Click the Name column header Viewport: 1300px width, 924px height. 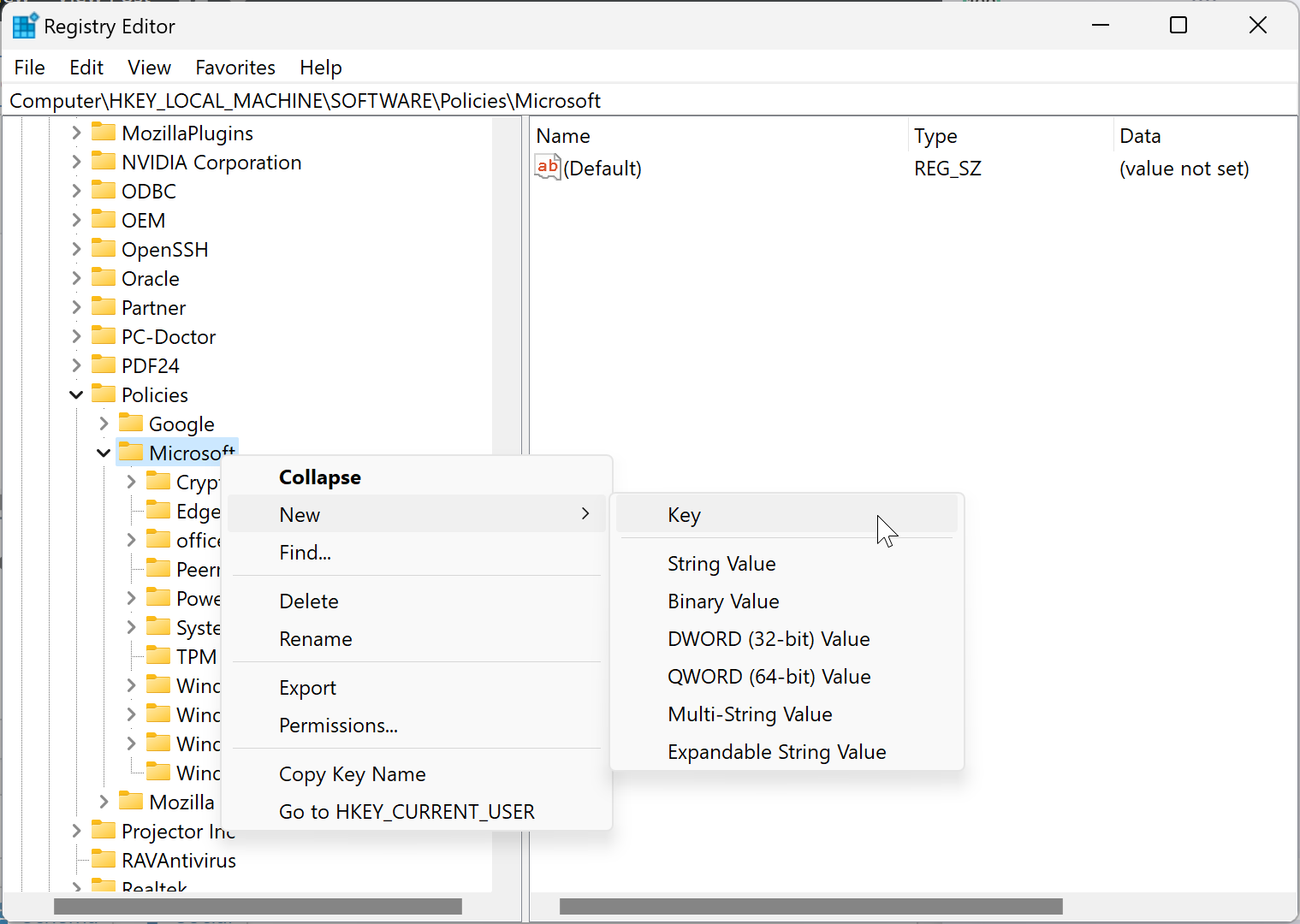pos(719,135)
